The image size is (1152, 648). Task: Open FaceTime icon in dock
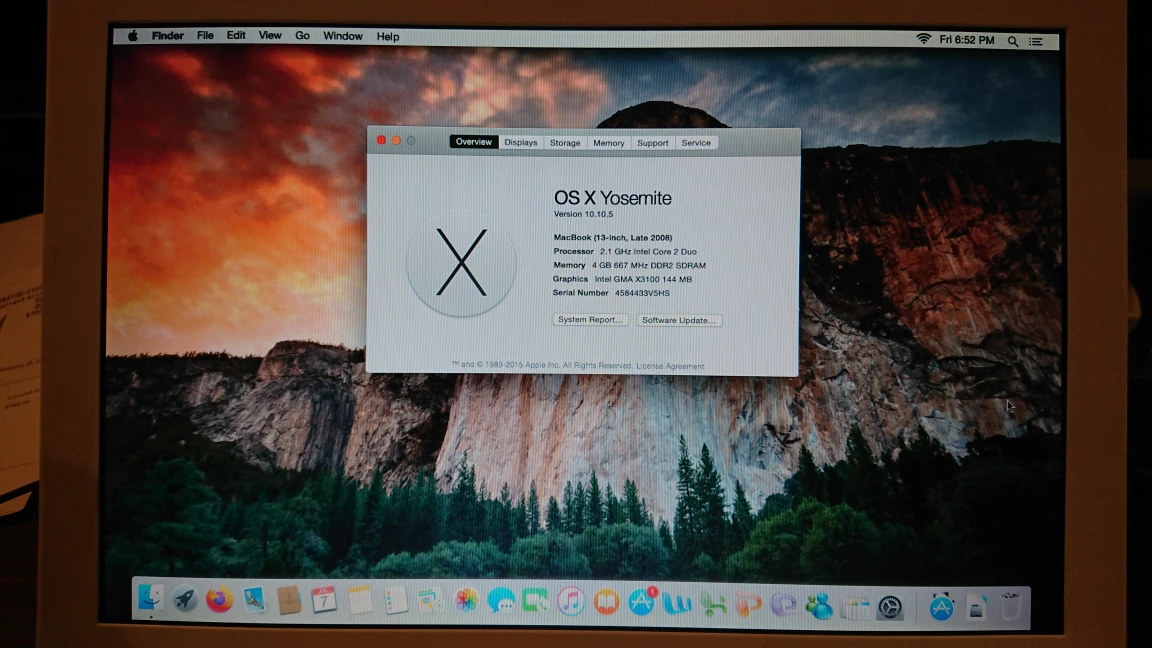coord(536,602)
